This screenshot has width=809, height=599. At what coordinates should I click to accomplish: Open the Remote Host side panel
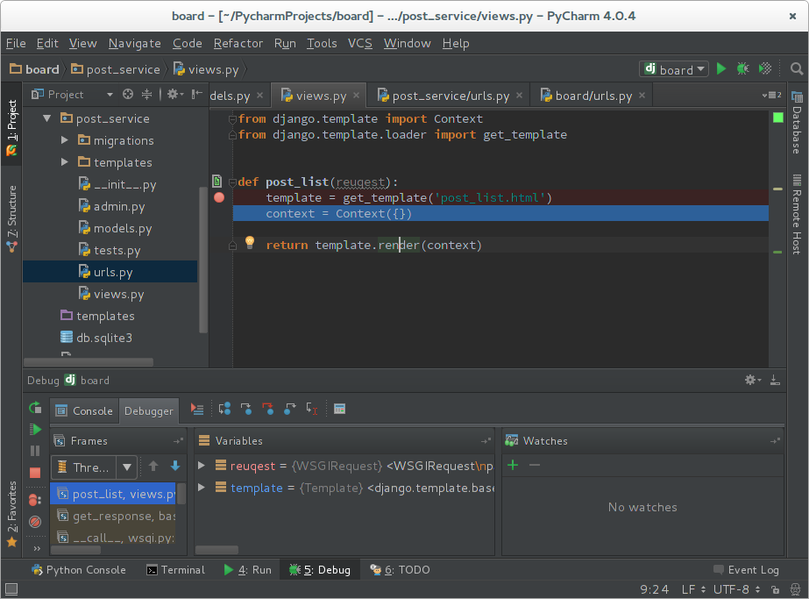click(797, 214)
